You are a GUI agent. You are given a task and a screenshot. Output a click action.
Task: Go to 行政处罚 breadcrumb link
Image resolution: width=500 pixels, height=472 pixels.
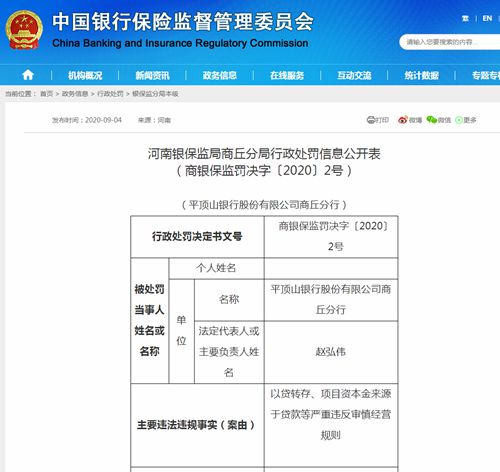pyautogui.click(x=110, y=94)
